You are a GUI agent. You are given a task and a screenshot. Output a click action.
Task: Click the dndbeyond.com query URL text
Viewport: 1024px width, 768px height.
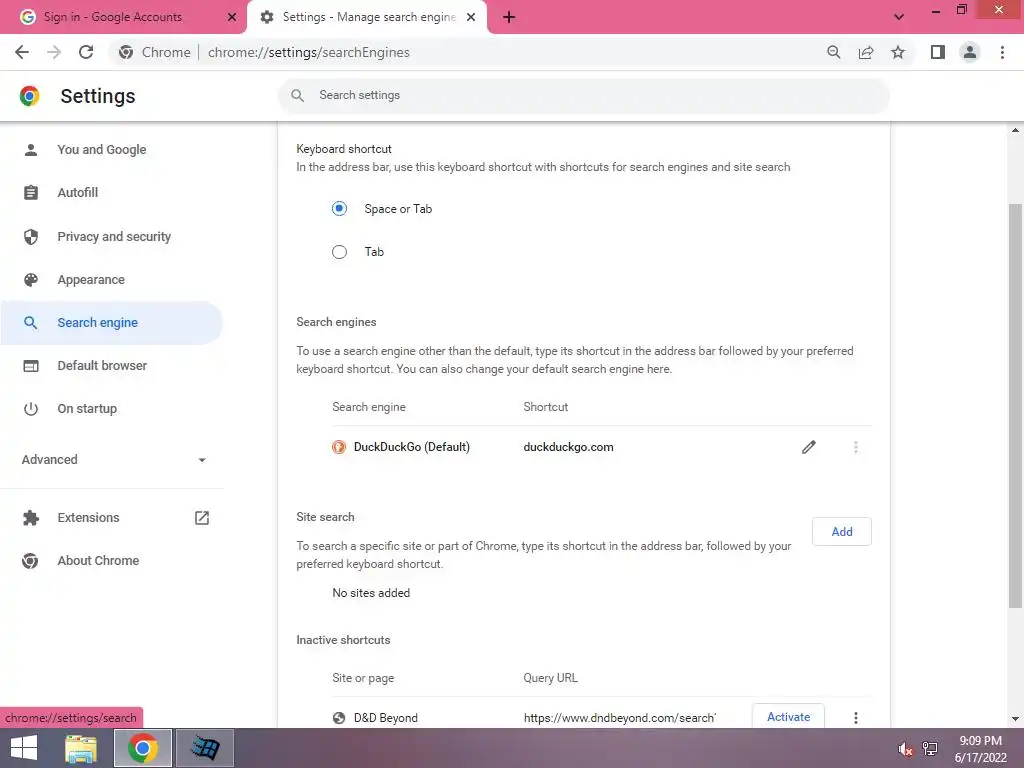tap(620, 718)
